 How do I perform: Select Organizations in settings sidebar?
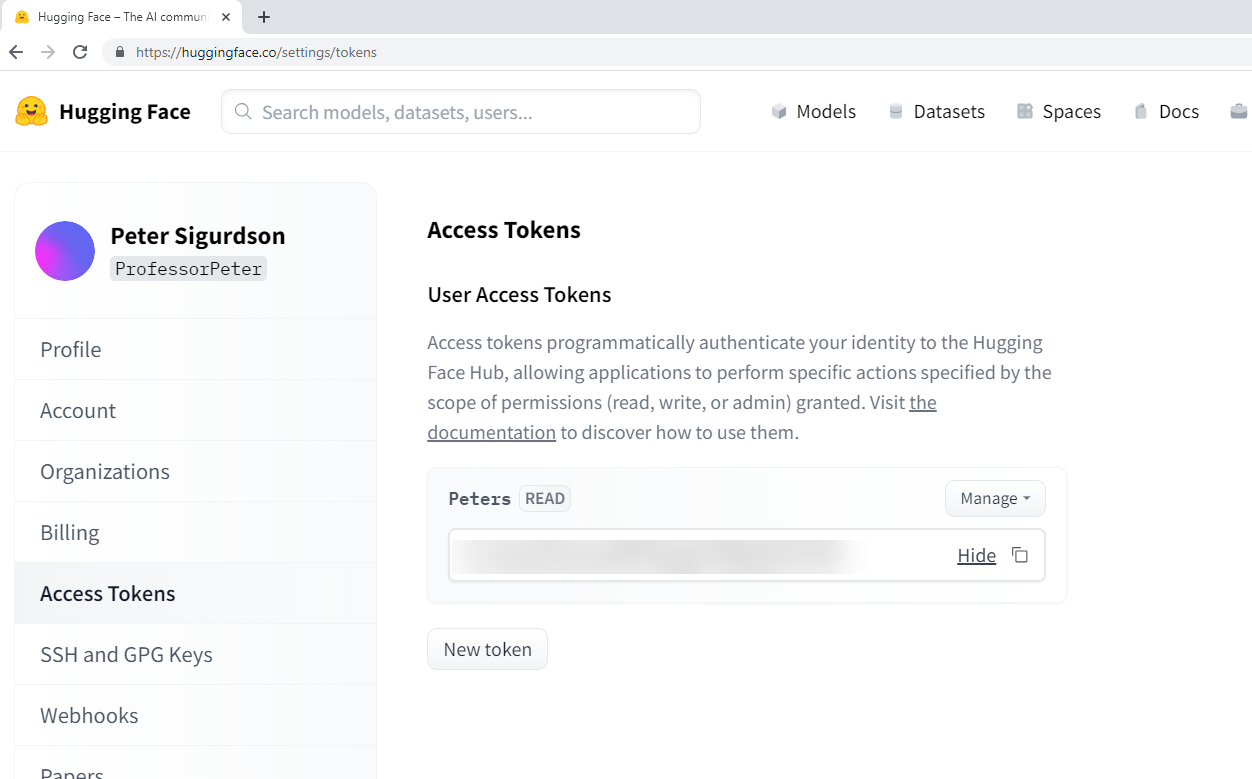(x=196, y=471)
